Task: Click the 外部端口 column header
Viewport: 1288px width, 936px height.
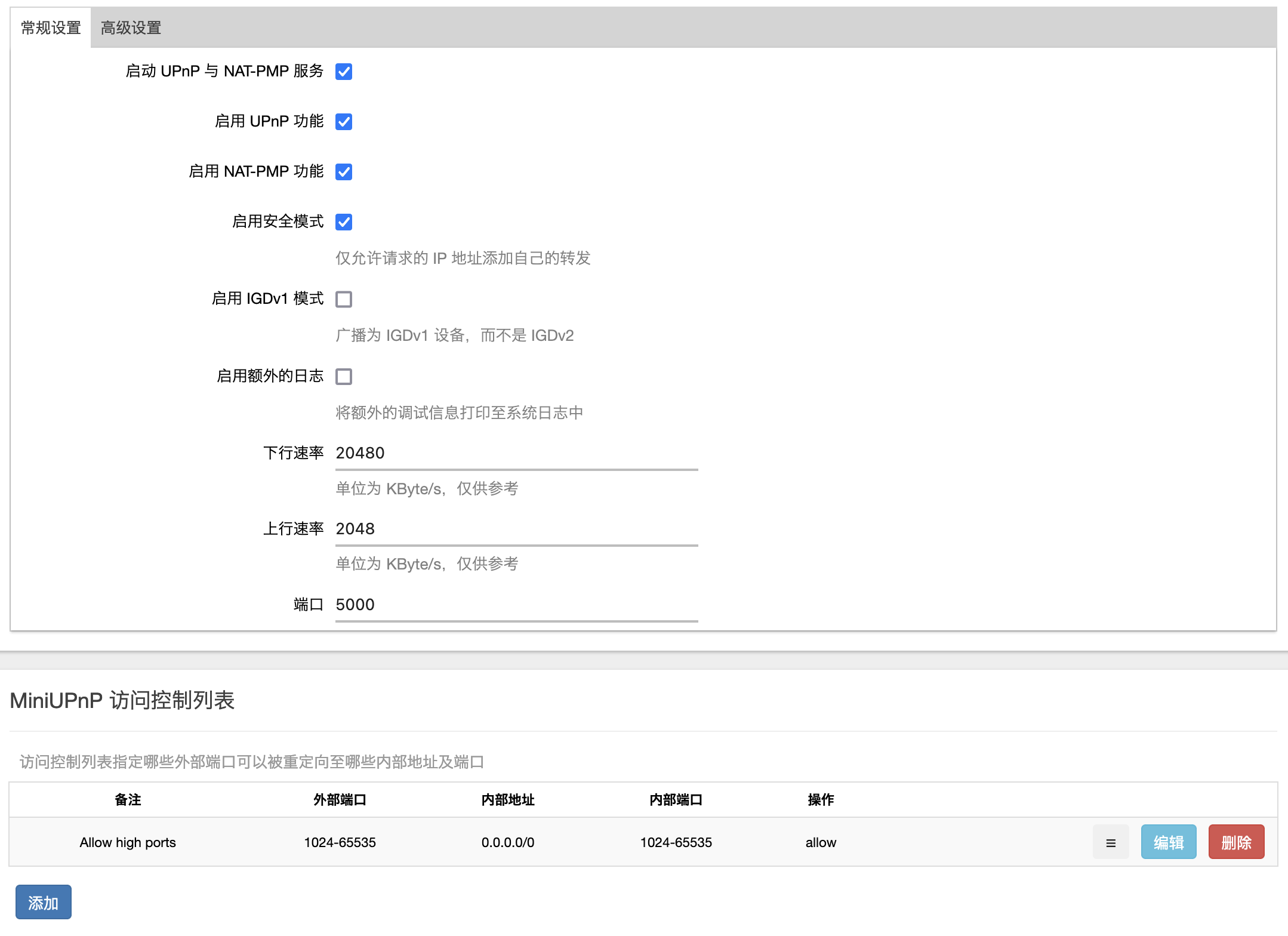Action: 340,800
